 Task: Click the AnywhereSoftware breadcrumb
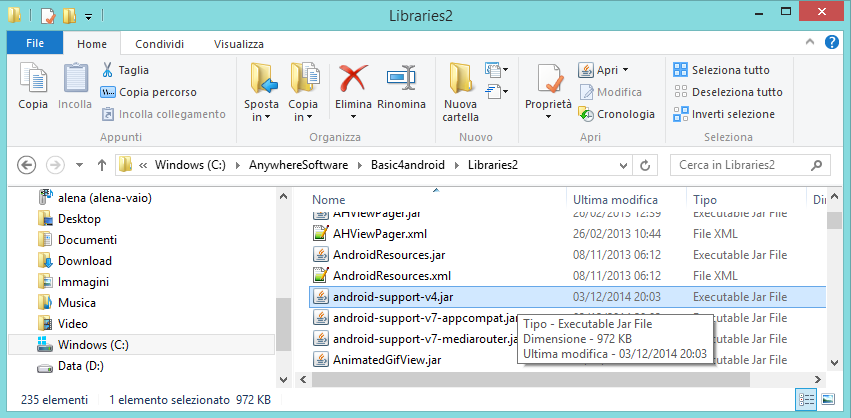(299, 164)
